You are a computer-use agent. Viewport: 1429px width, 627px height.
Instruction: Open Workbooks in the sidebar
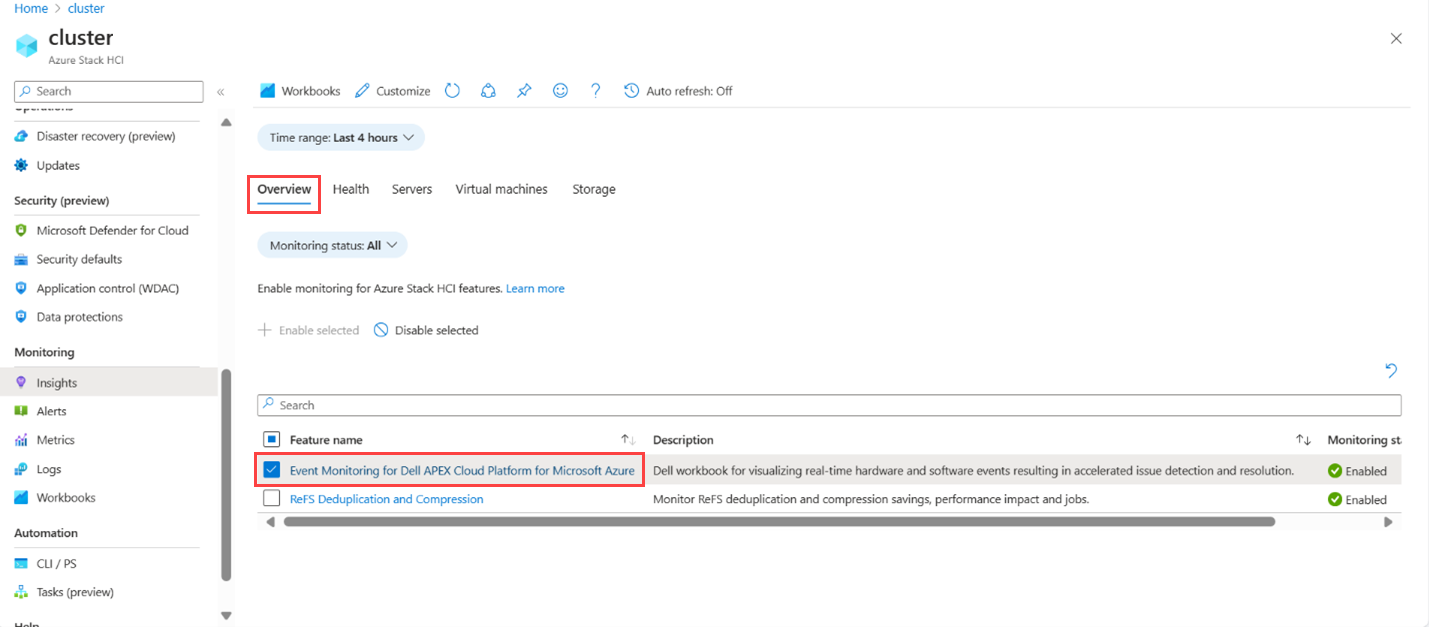[x=66, y=497]
